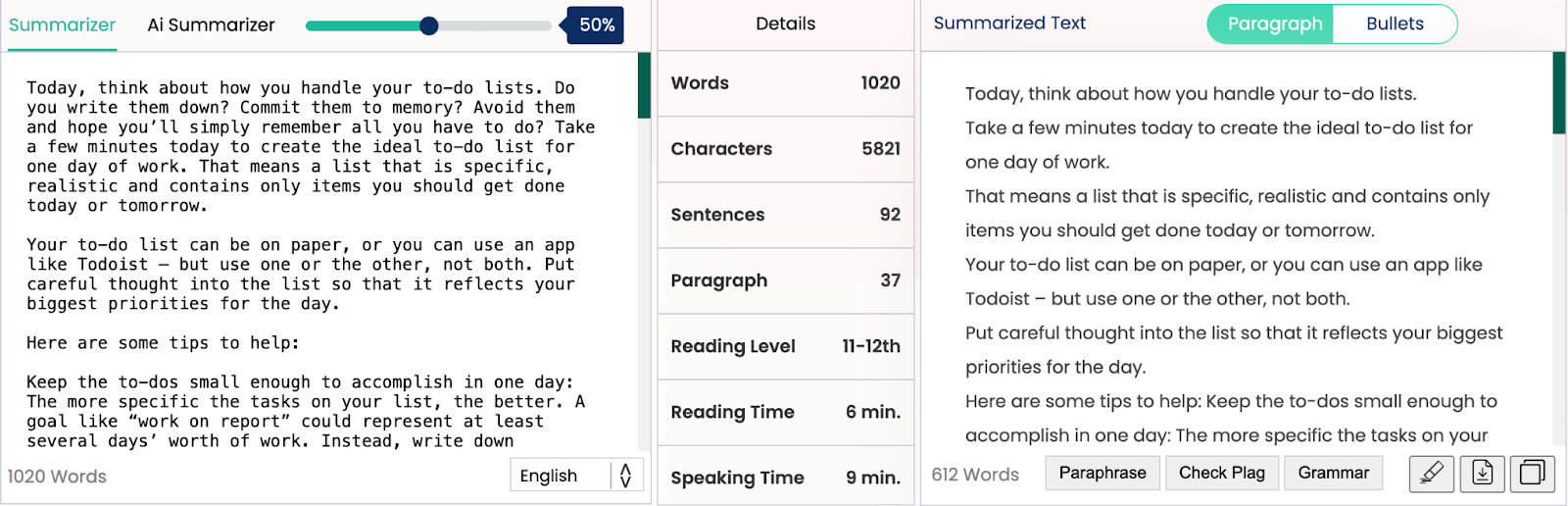Click the input text scrollbar thumb
Viewport: 1568px width, 506px height.
click(x=644, y=86)
